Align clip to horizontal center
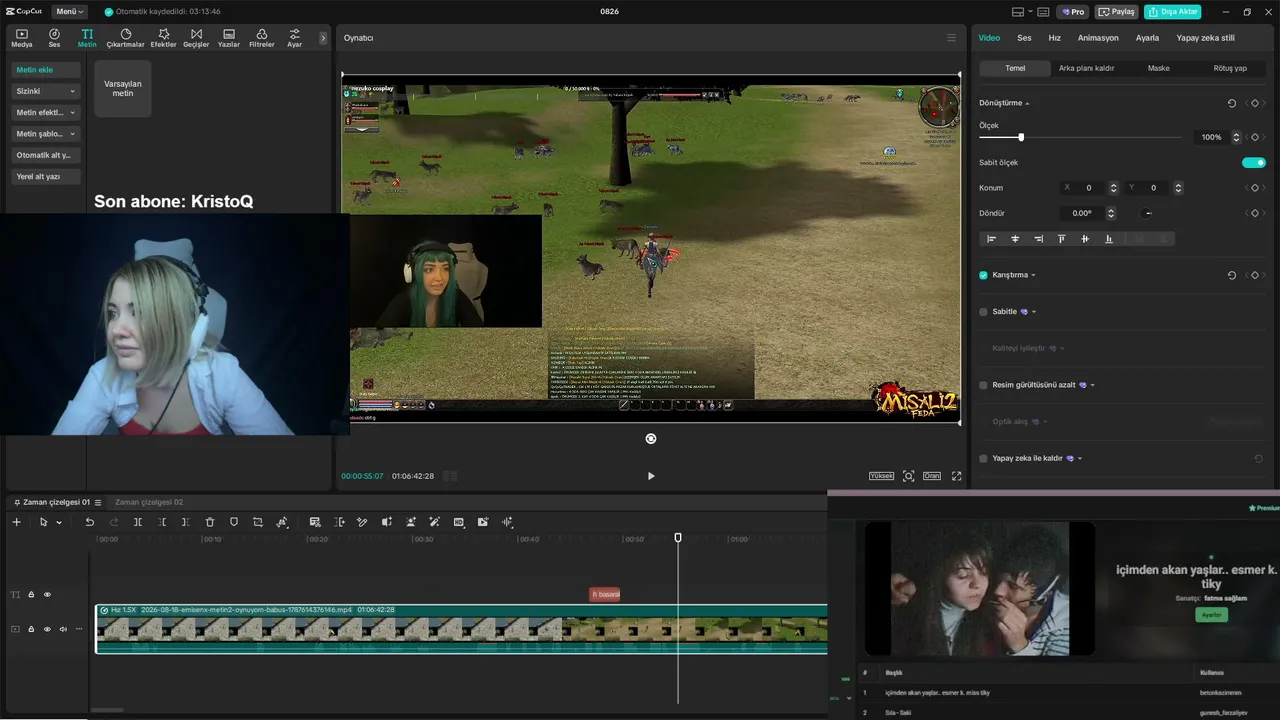Screen dimensions: 1280x720 (x=1015, y=239)
